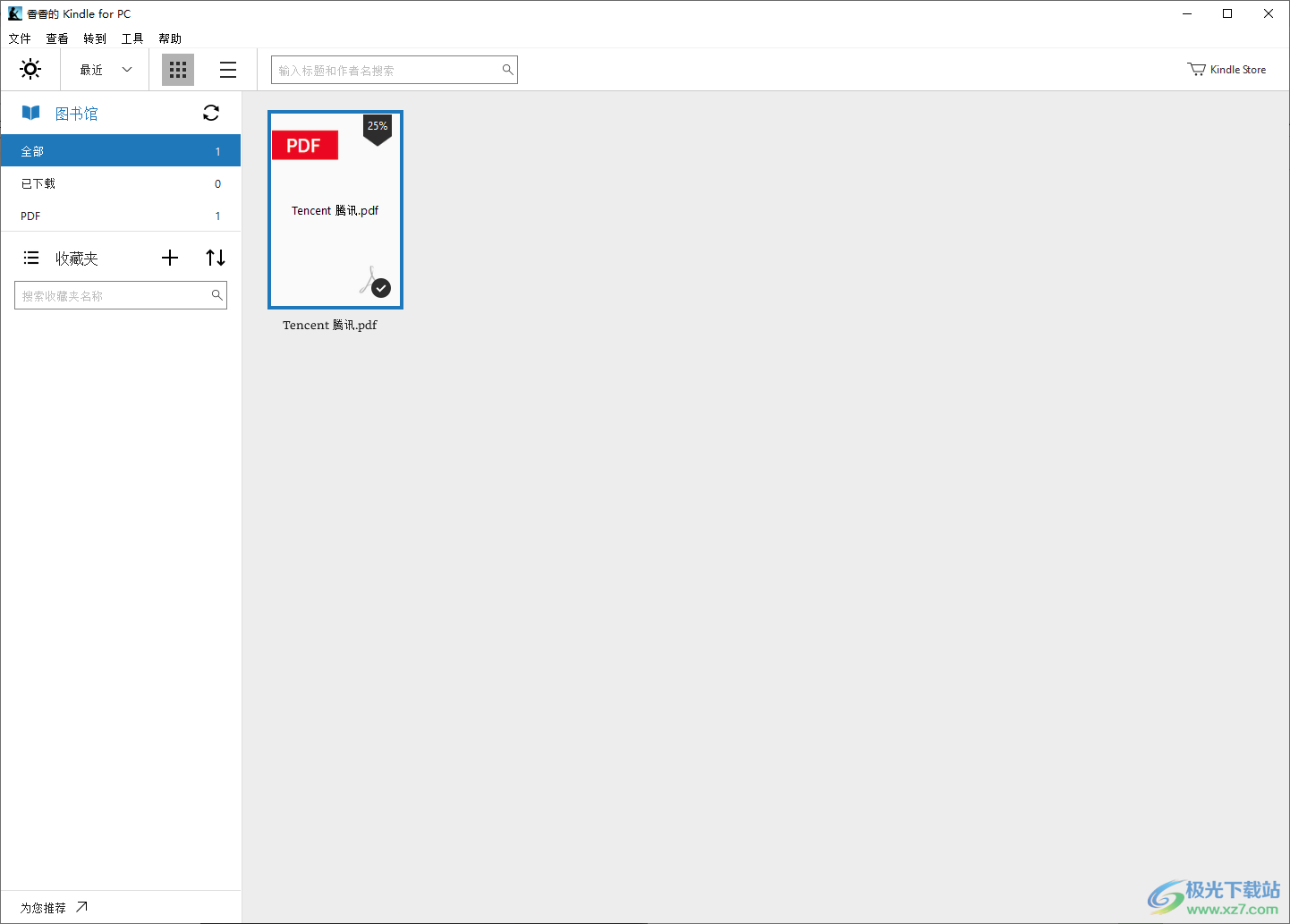Open the 工具 menu
The width and height of the screenshot is (1290, 924).
[x=132, y=38]
